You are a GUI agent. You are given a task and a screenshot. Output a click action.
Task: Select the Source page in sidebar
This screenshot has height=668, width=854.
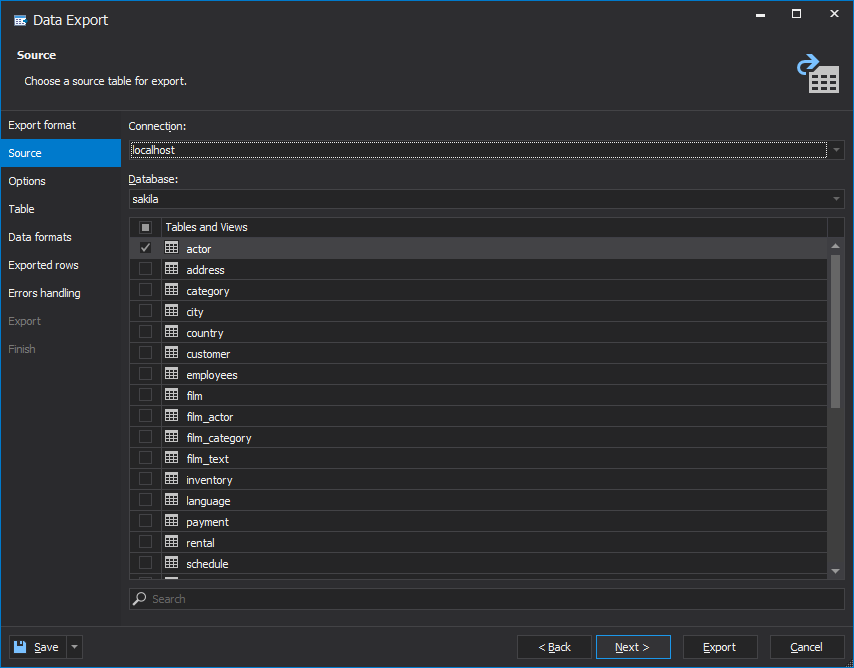(60, 153)
